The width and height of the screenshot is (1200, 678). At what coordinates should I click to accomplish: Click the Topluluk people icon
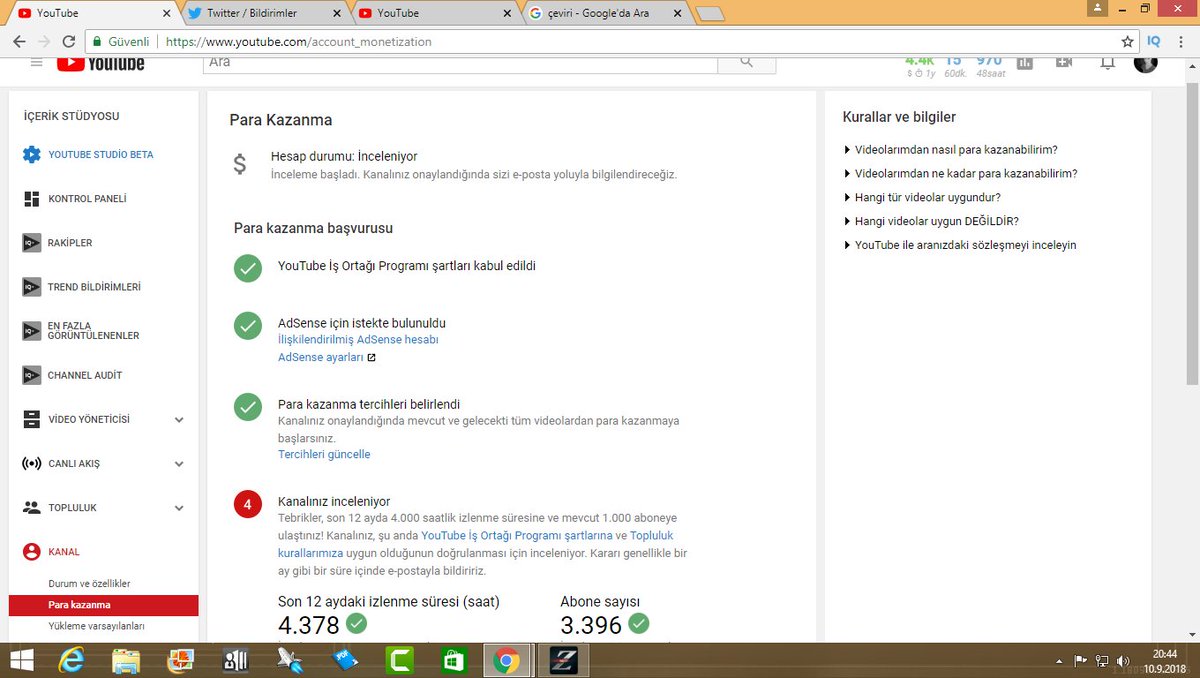tap(31, 508)
